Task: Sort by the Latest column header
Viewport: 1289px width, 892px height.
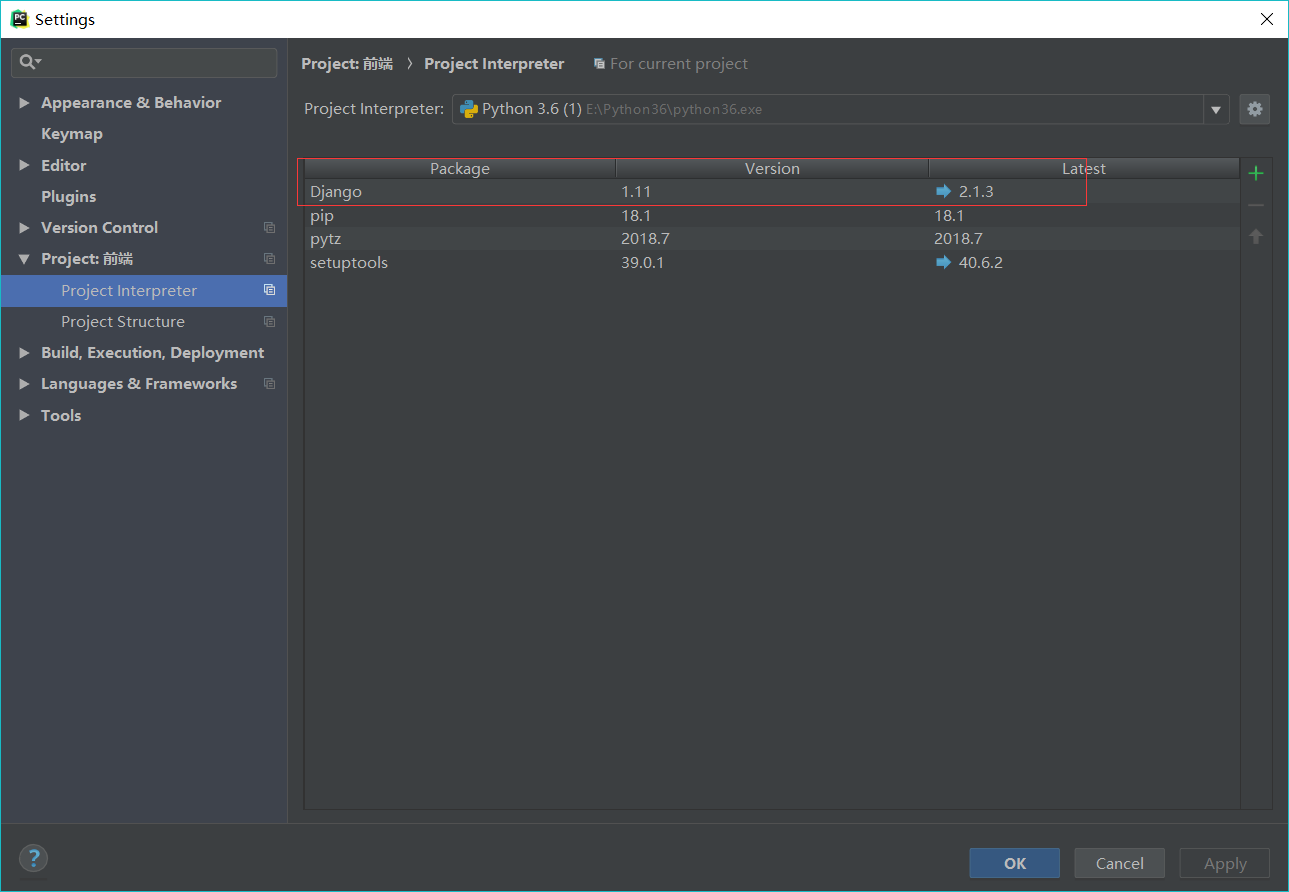Action: [1084, 169]
